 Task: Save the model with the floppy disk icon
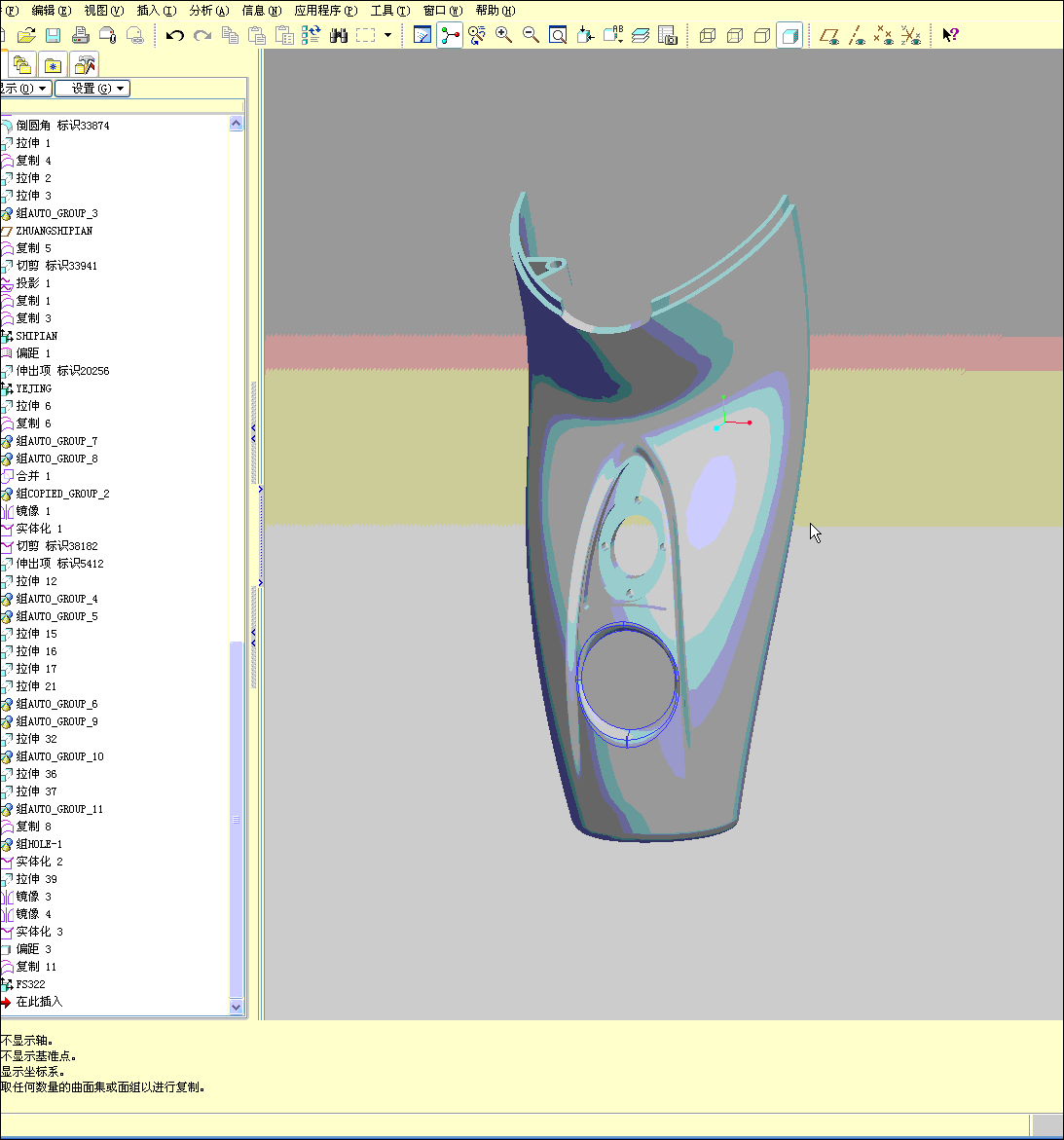coord(53,35)
